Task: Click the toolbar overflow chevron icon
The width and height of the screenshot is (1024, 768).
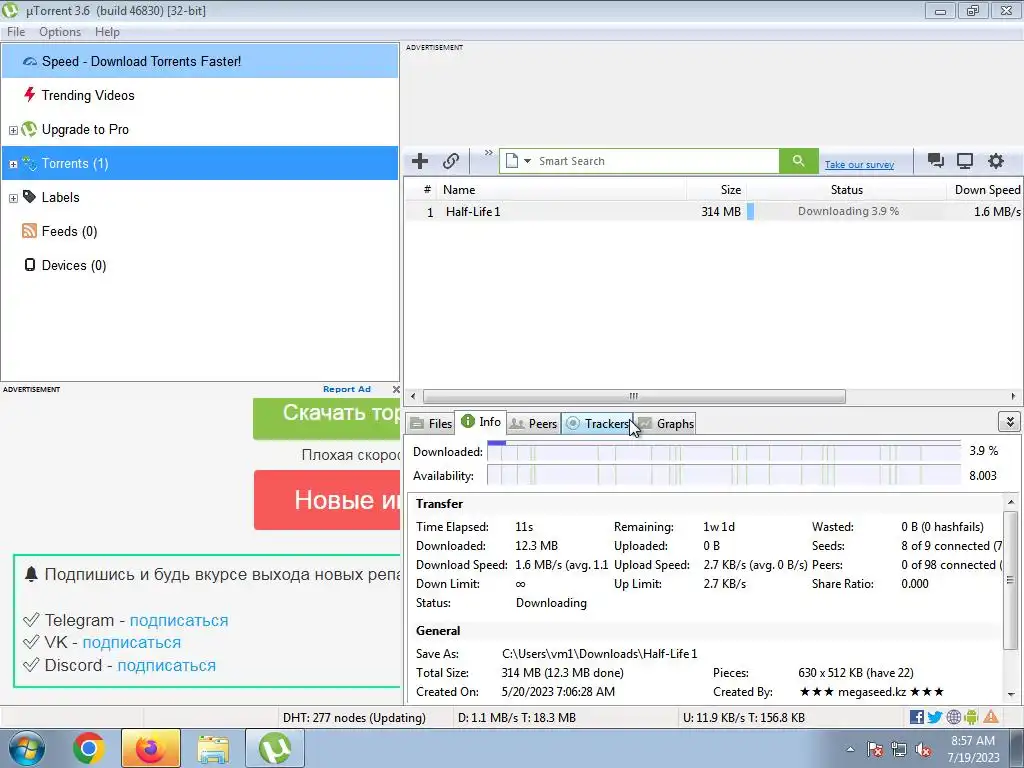Action: pos(488,153)
